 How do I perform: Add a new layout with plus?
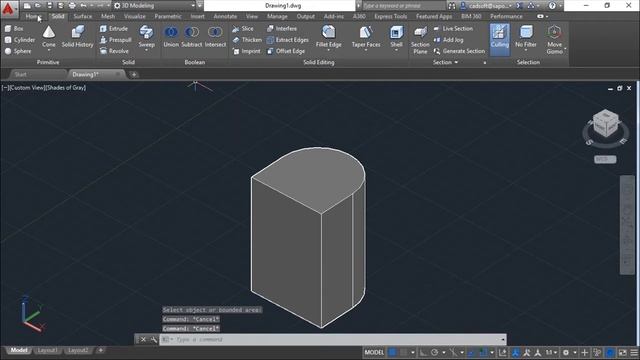[100, 350]
